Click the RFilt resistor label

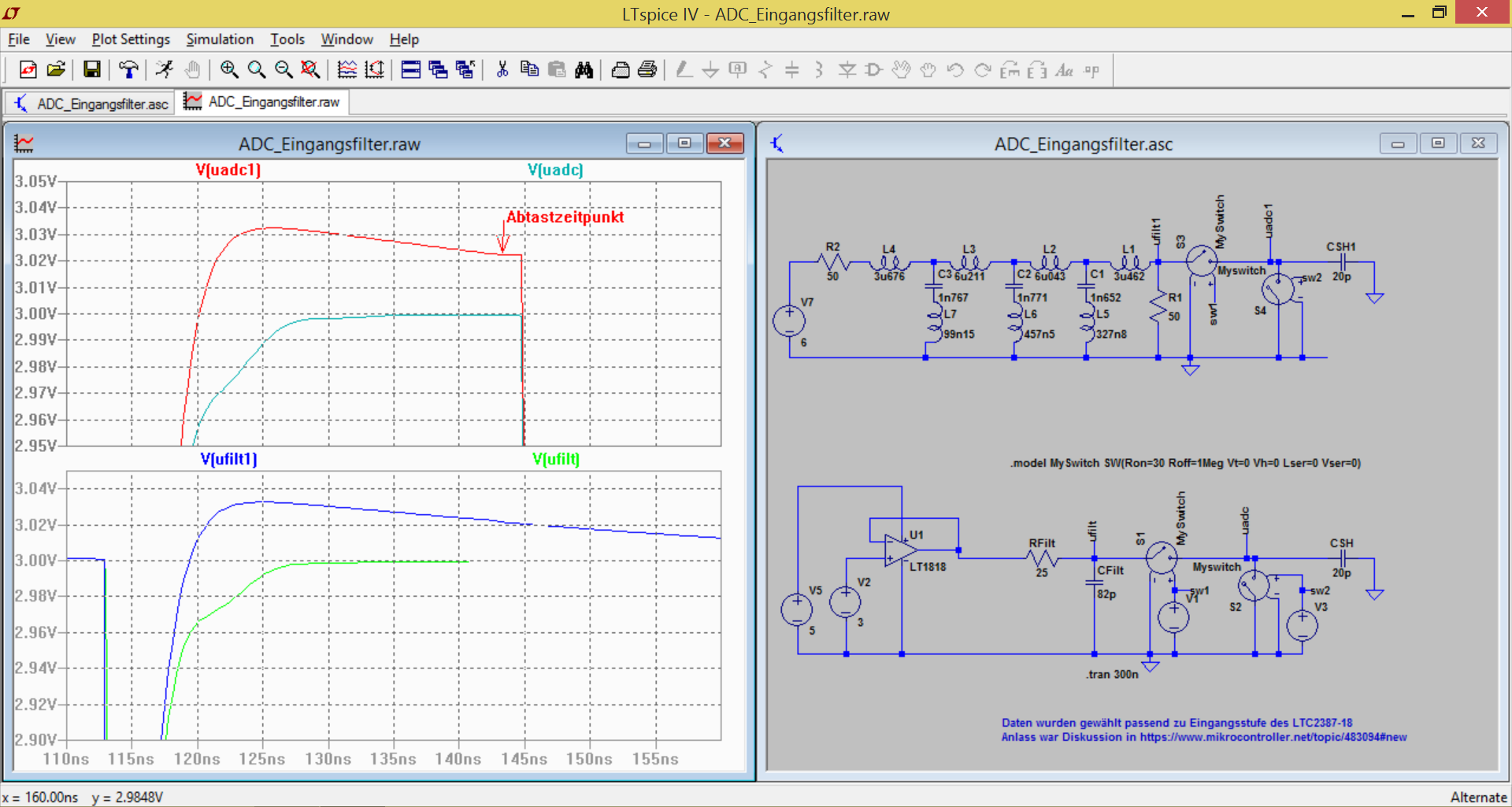1042,543
